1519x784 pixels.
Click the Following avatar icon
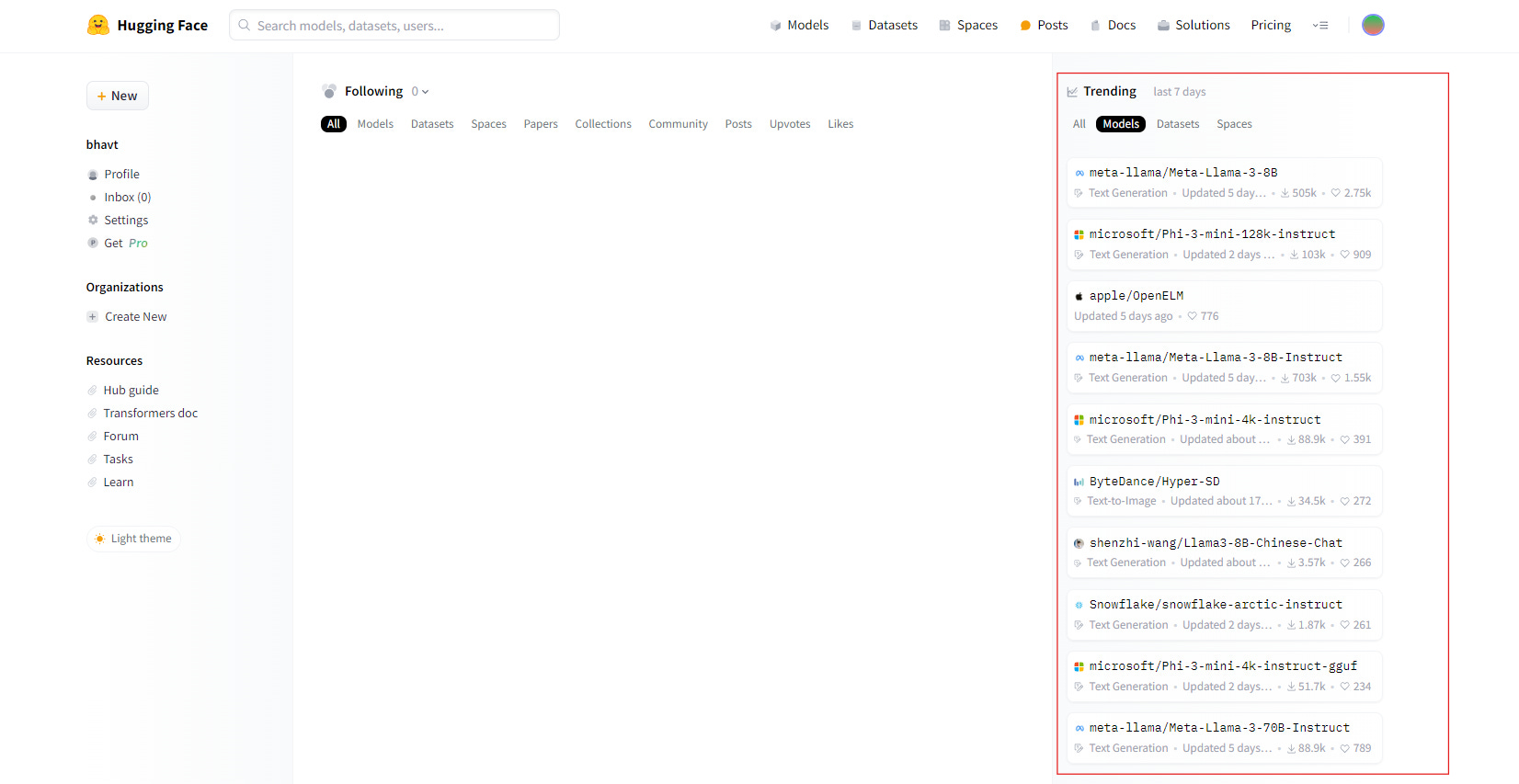(329, 91)
